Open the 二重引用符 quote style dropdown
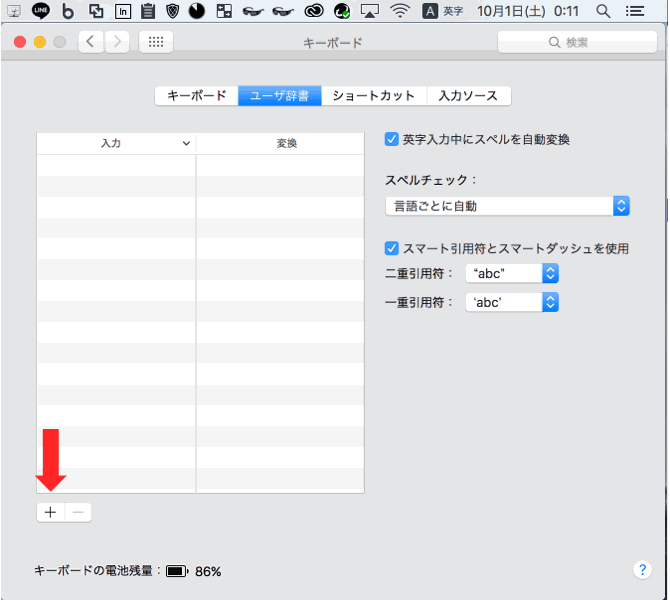 512,274
